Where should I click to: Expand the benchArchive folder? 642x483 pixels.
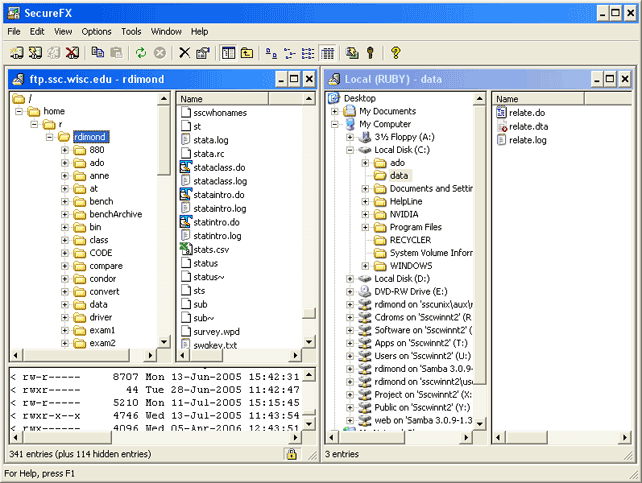pyautogui.click(x=65, y=214)
